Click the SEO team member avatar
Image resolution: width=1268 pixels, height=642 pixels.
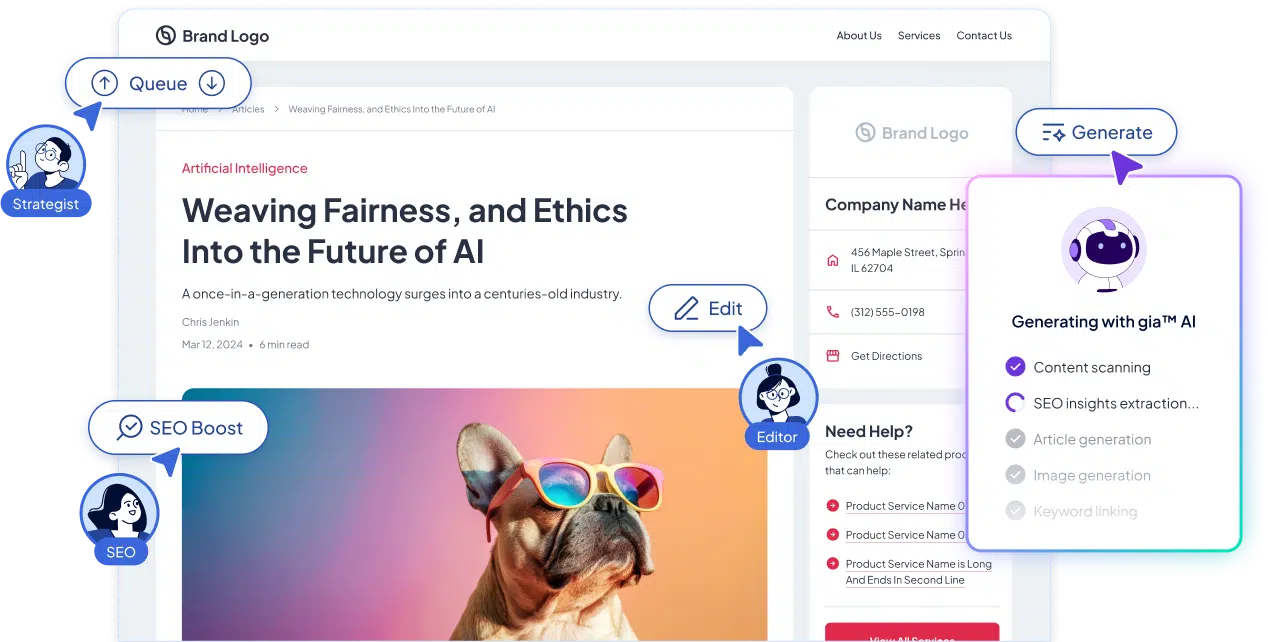point(119,510)
